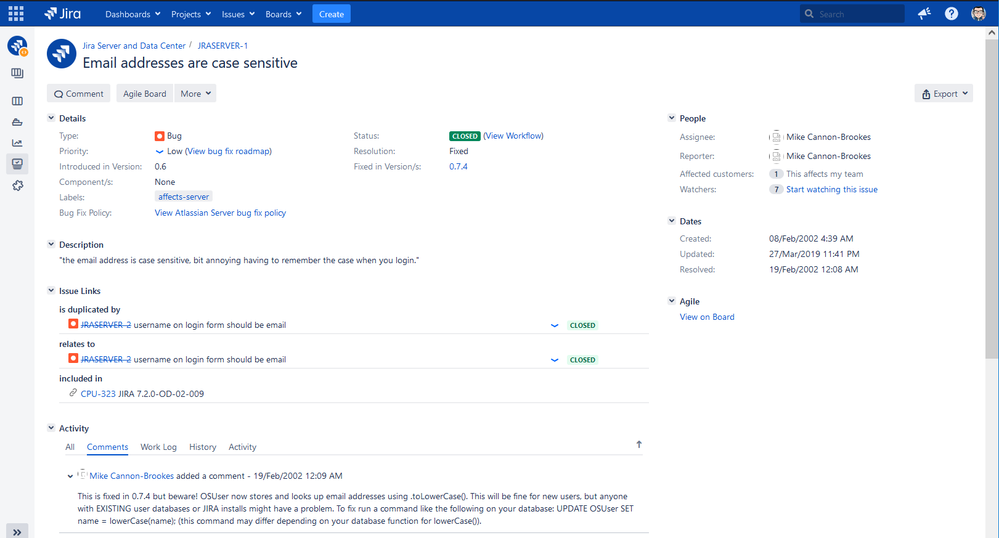Click priority icon in 'relates to' row
The width and height of the screenshot is (999, 538).
pyautogui.click(x=554, y=360)
